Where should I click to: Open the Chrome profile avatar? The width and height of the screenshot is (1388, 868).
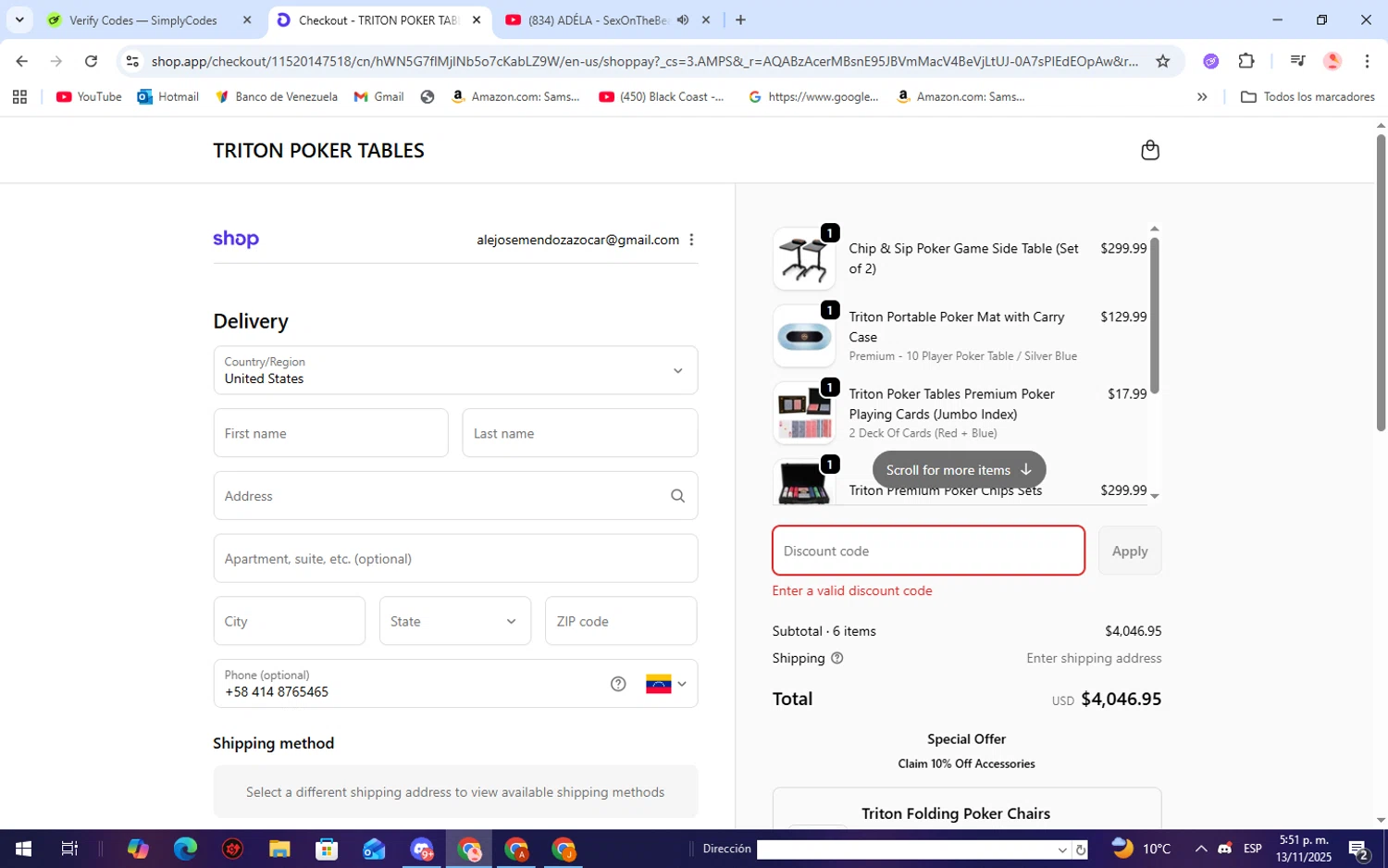click(x=1332, y=61)
